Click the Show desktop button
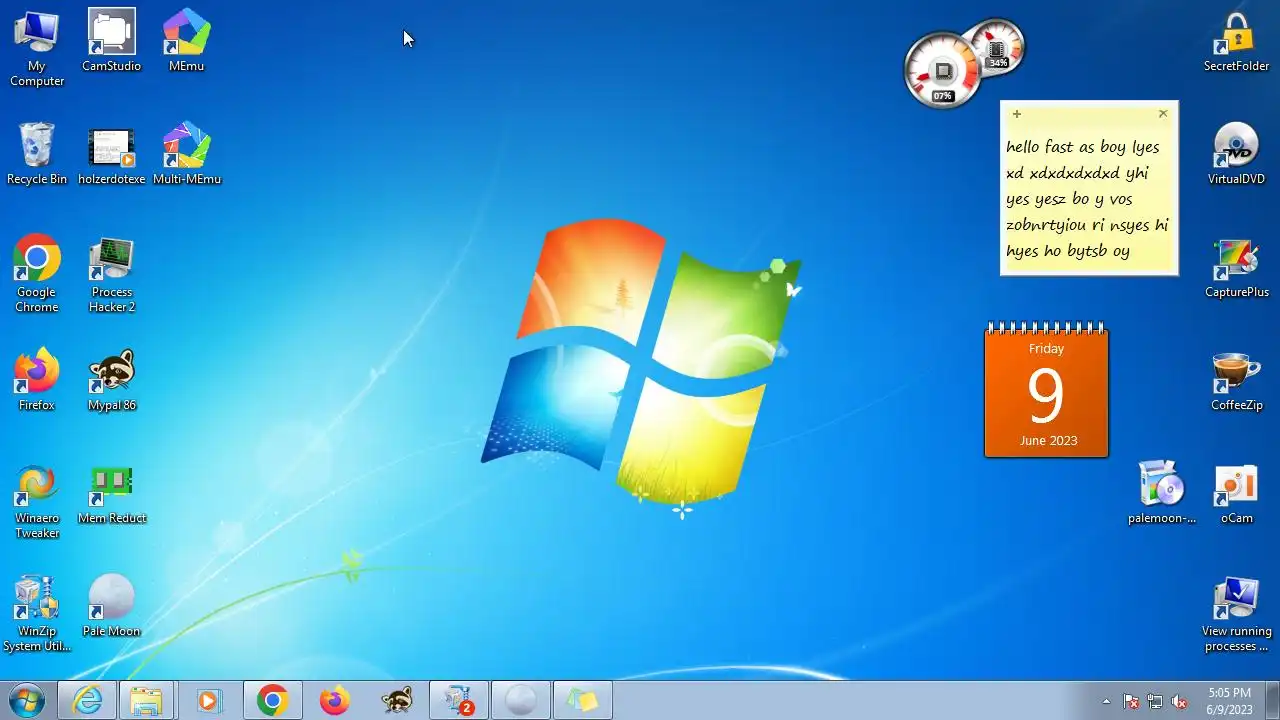The height and width of the screenshot is (720, 1280). click(x=1272, y=701)
